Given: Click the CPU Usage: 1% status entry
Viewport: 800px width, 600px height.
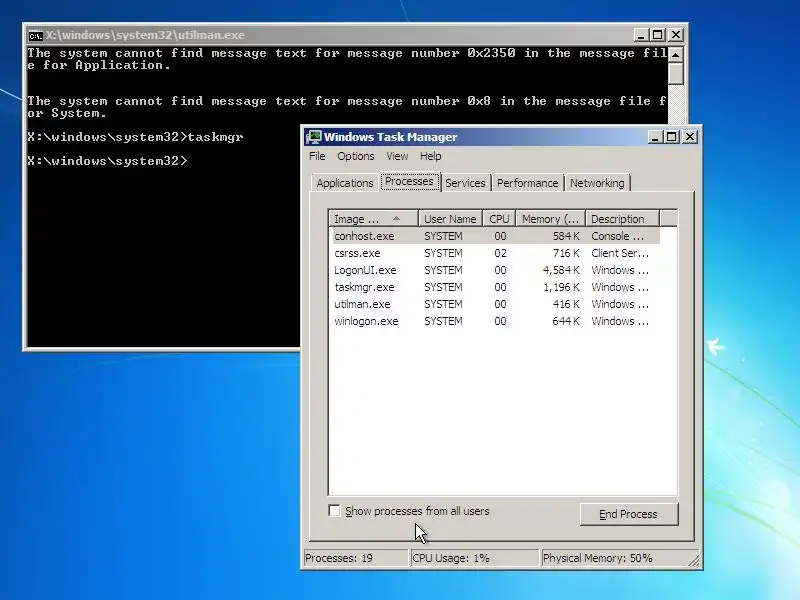Looking at the screenshot, I should tap(474, 558).
